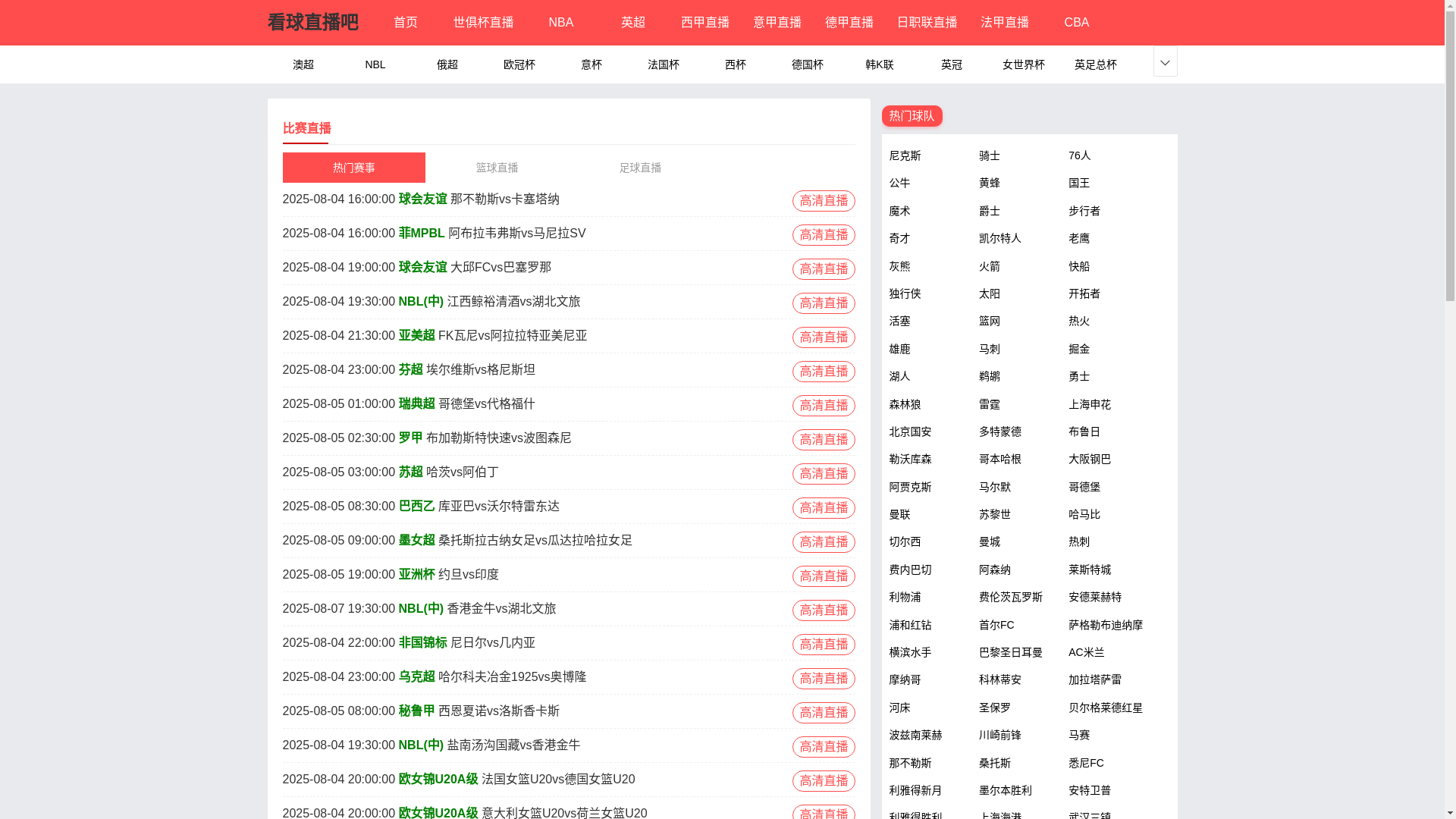Open the 巴黎圣日耳曼 team link
Screen dimensions: 1456x819
pyautogui.click(x=1011, y=652)
